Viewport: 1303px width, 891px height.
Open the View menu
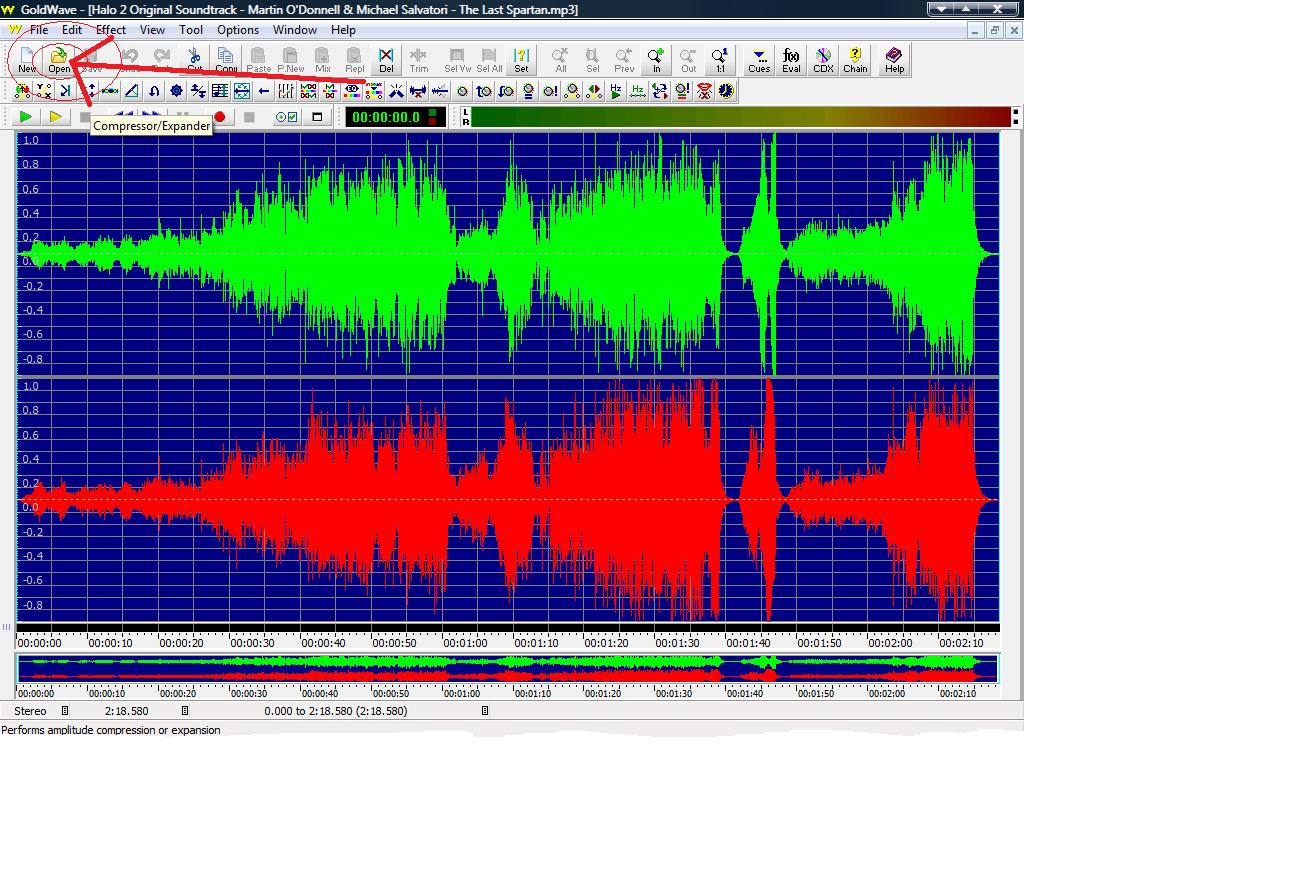pyautogui.click(x=152, y=30)
